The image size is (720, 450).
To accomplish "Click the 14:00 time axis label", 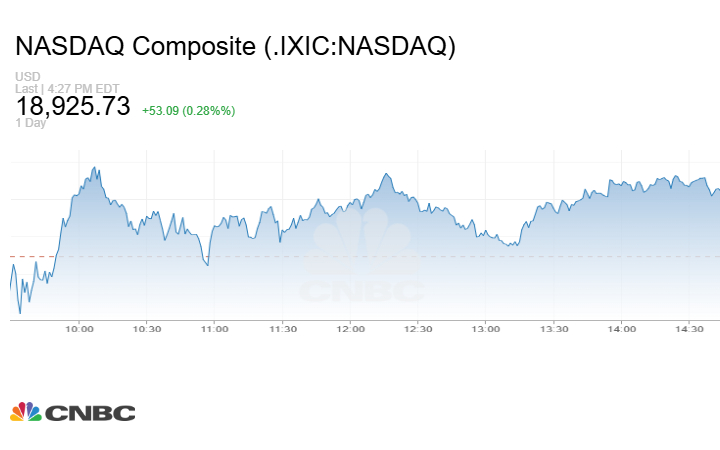I will [622, 329].
